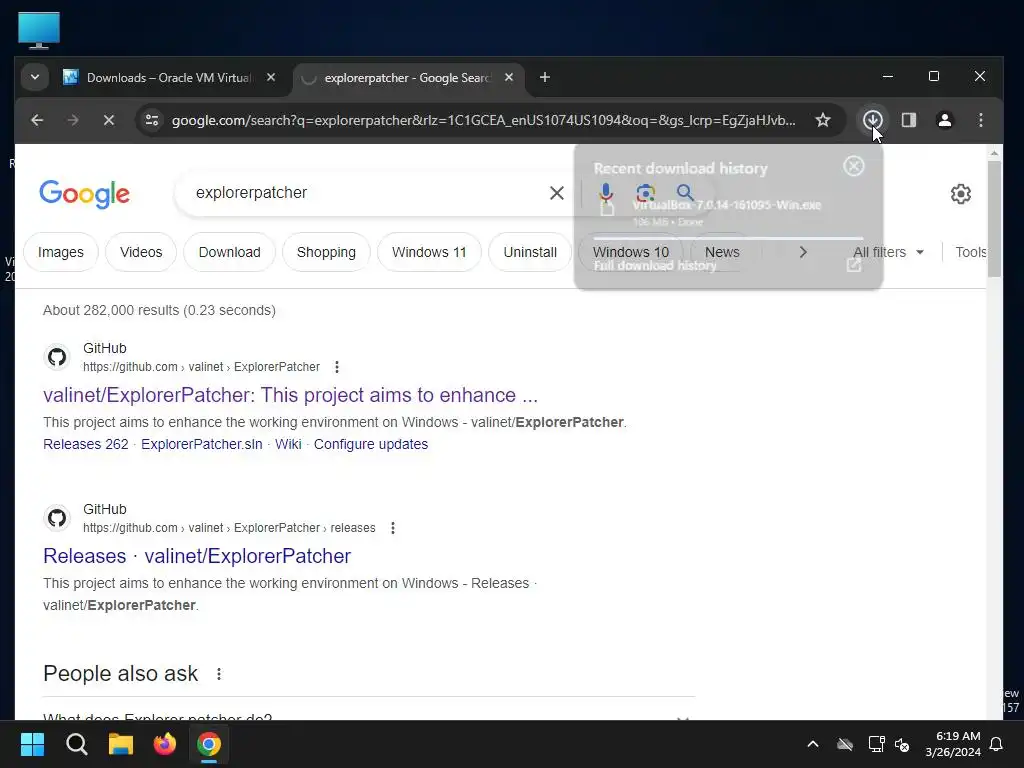
Task: Close the explorerpatcher Google Search tab
Action: (509, 78)
